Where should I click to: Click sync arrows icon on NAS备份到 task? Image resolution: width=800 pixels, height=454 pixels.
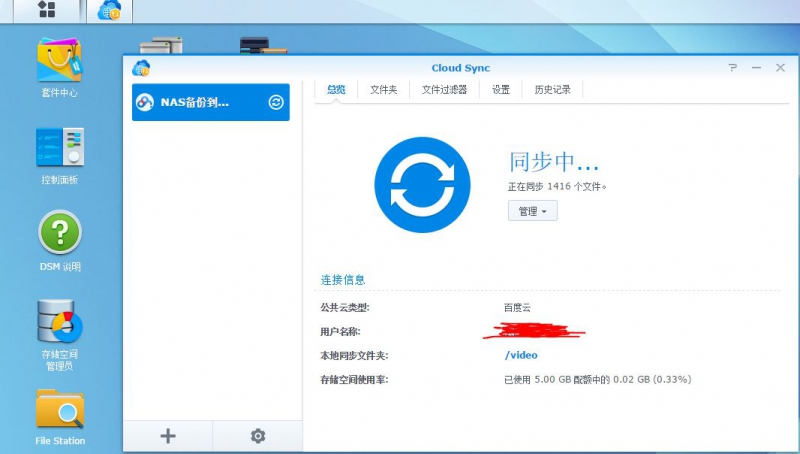tap(276, 102)
